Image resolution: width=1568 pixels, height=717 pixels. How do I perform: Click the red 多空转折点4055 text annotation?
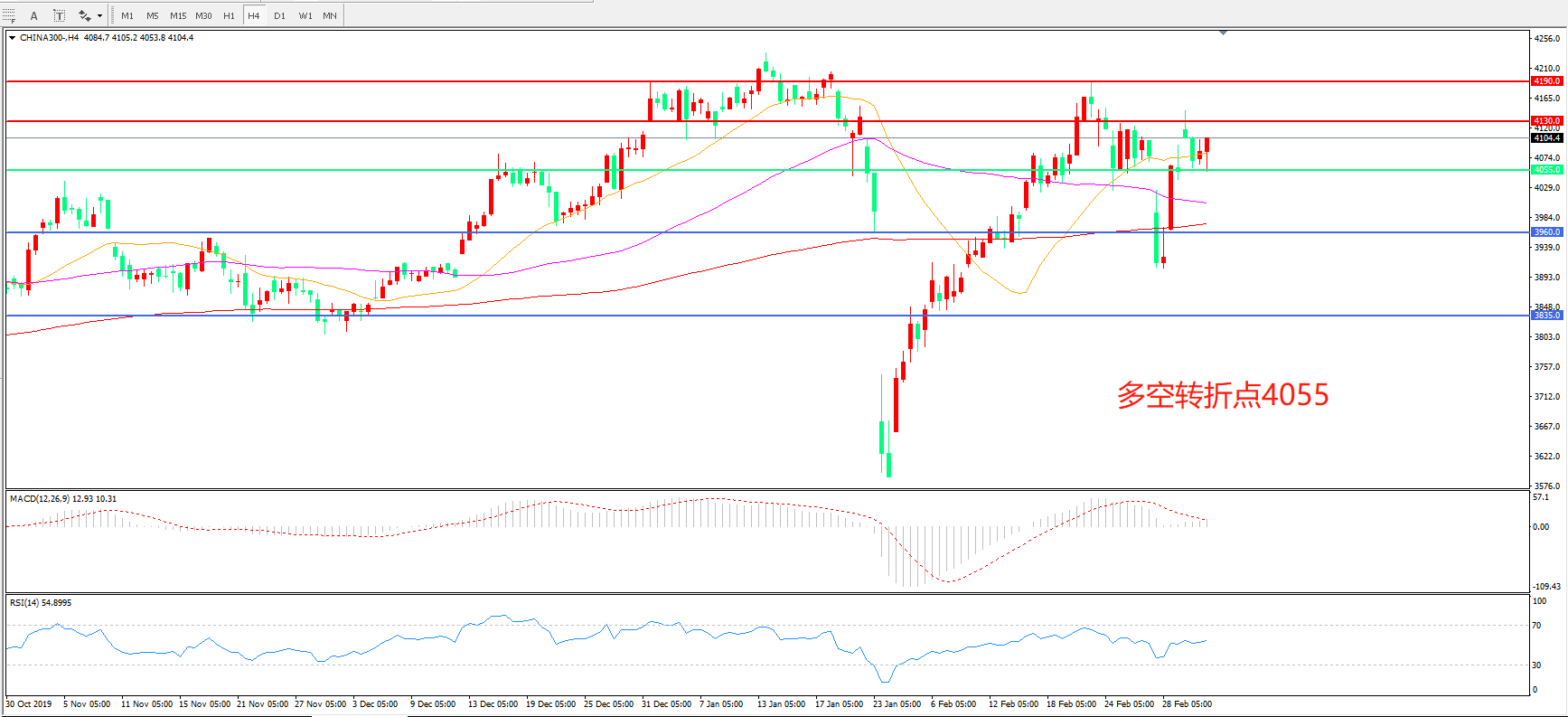[x=1222, y=395]
